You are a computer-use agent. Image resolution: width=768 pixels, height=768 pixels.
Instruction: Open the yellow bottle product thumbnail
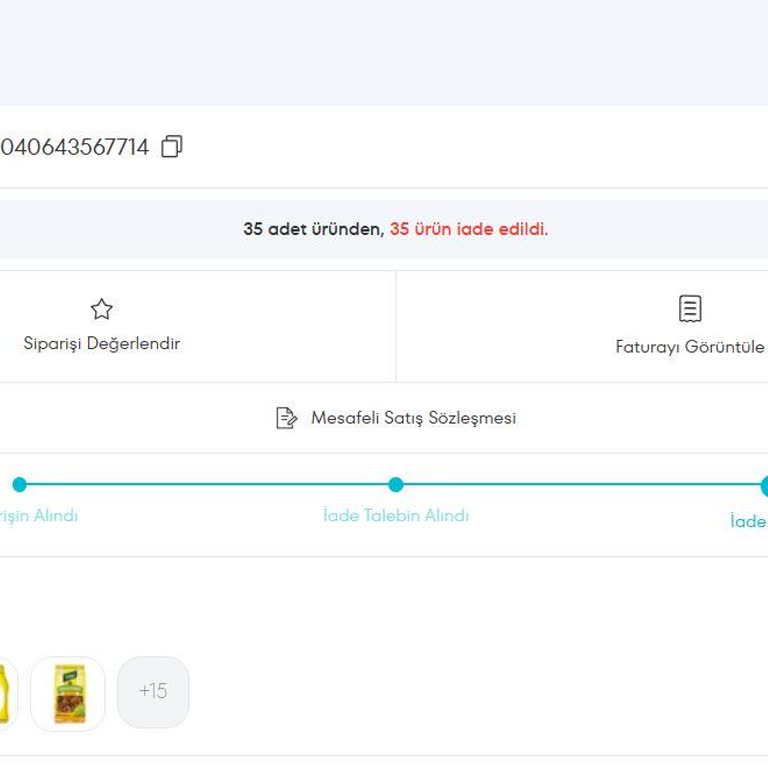(4, 693)
